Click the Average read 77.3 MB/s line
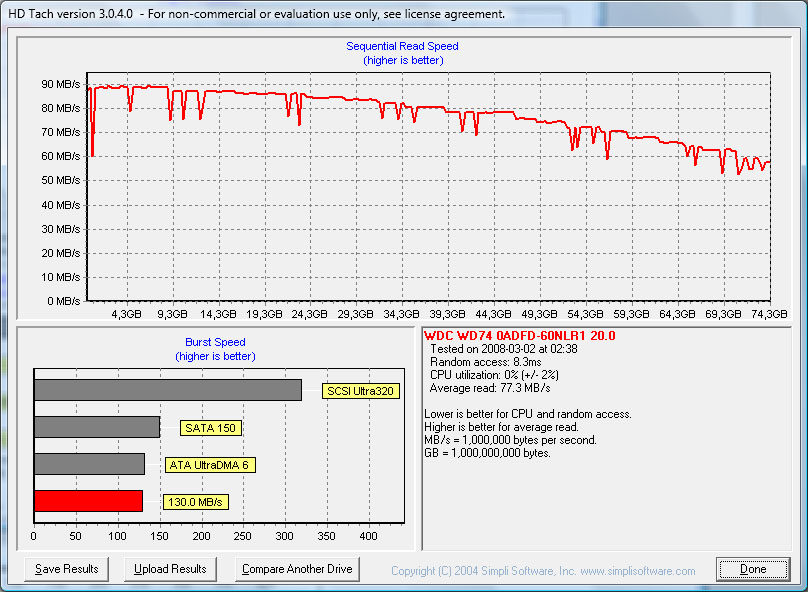 point(490,388)
